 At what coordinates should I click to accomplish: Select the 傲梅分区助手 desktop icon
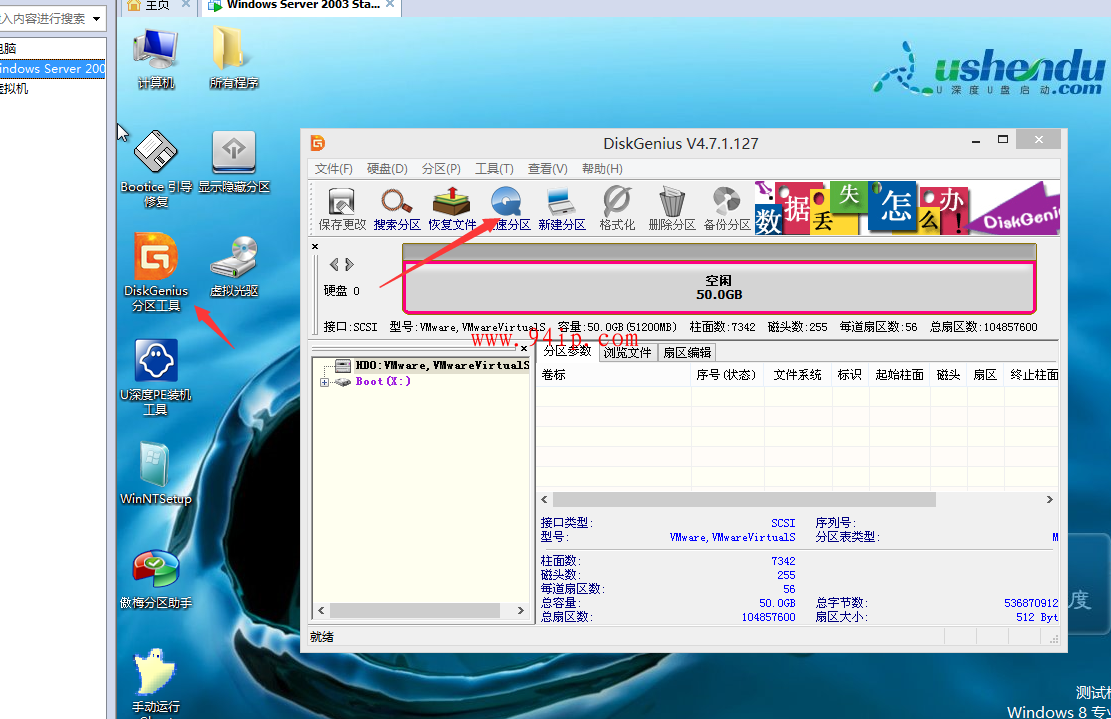point(156,579)
